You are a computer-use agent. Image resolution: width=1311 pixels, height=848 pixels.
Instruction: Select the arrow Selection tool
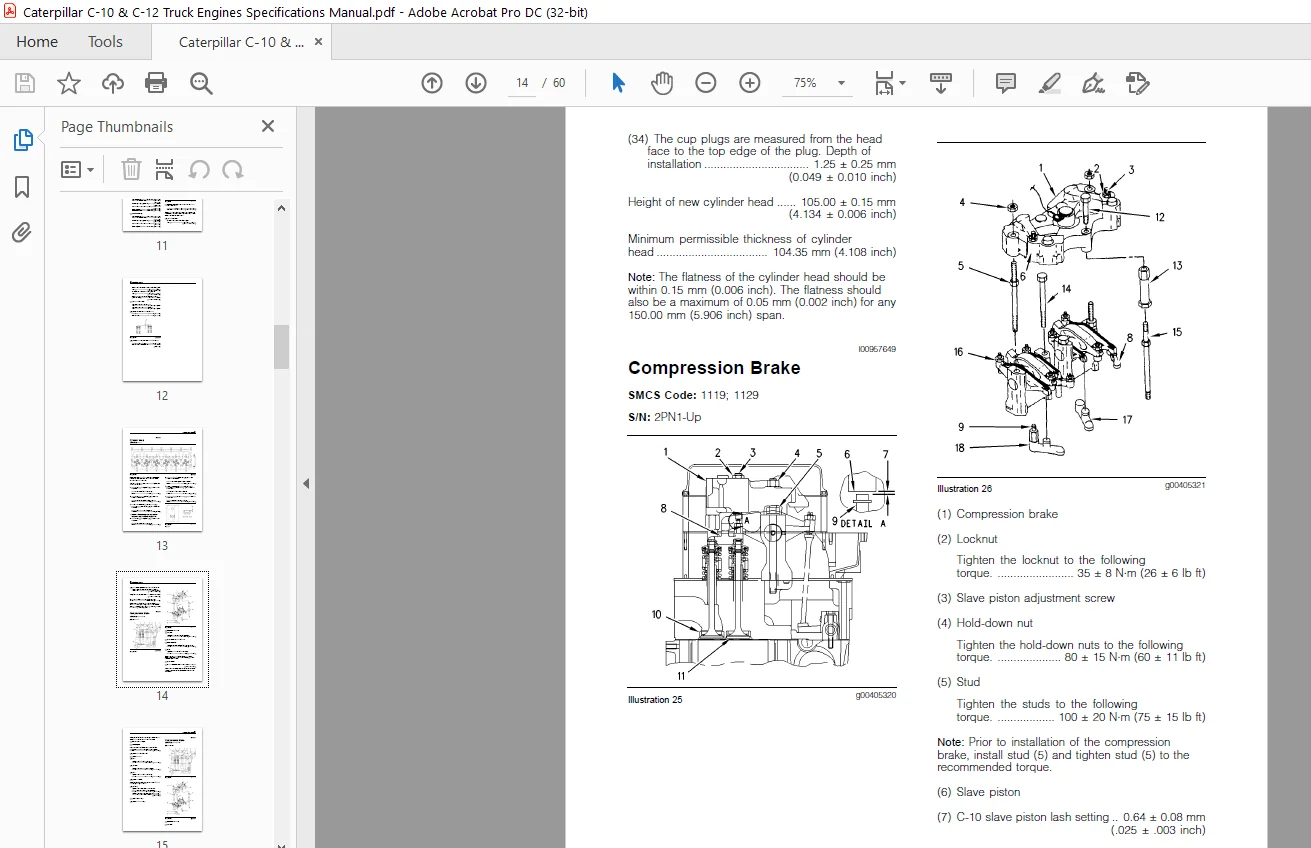tap(618, 83)
